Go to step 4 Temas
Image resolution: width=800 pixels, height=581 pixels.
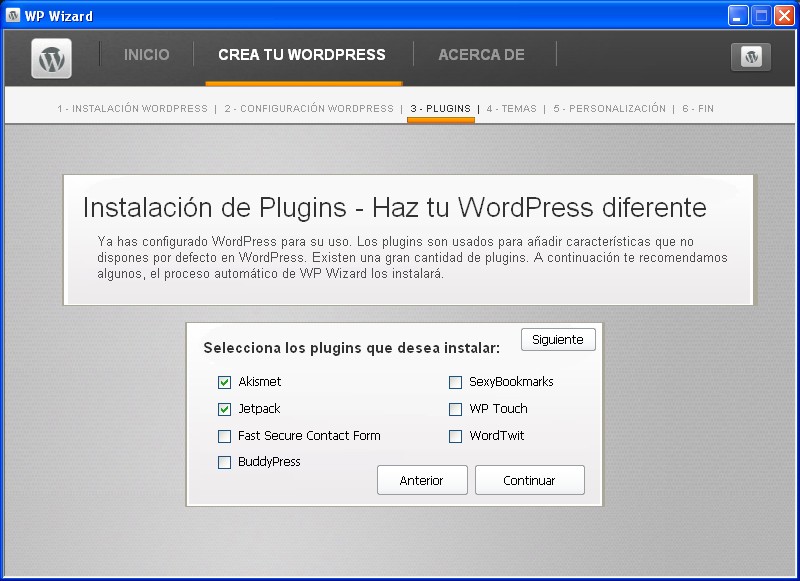tap(512, 109)
